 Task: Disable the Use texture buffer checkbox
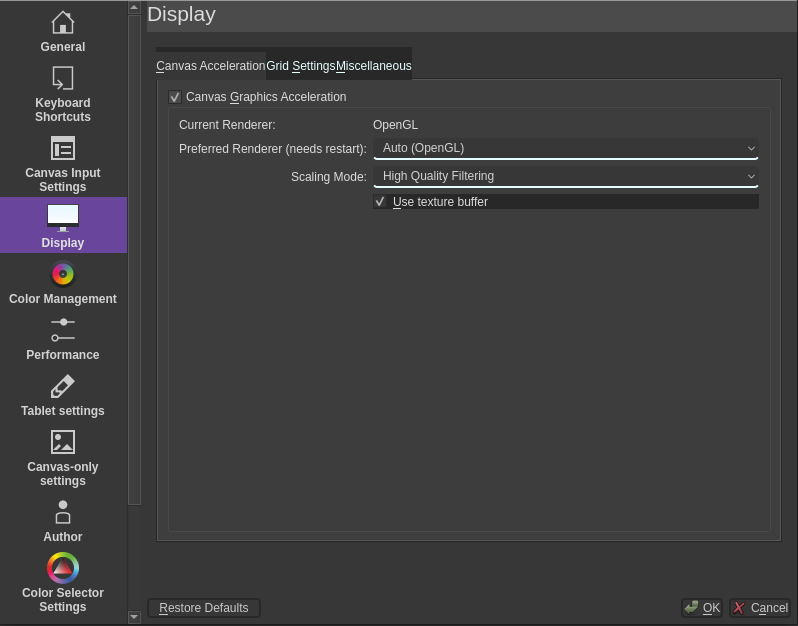click(380, 202)
